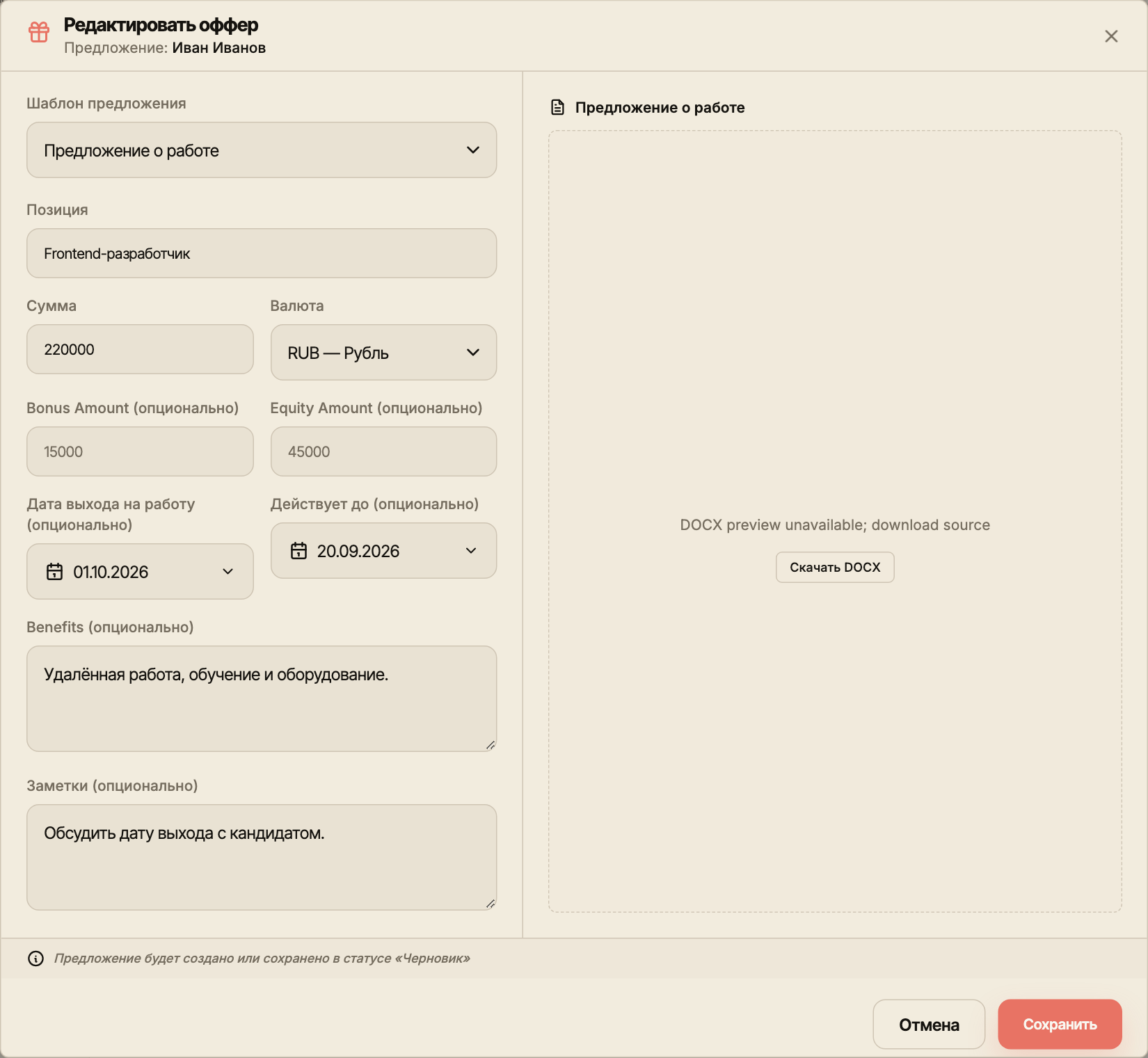Click the Bonus Amount input field
This screenshot has height=1058, width=1148.
(140, 451)
